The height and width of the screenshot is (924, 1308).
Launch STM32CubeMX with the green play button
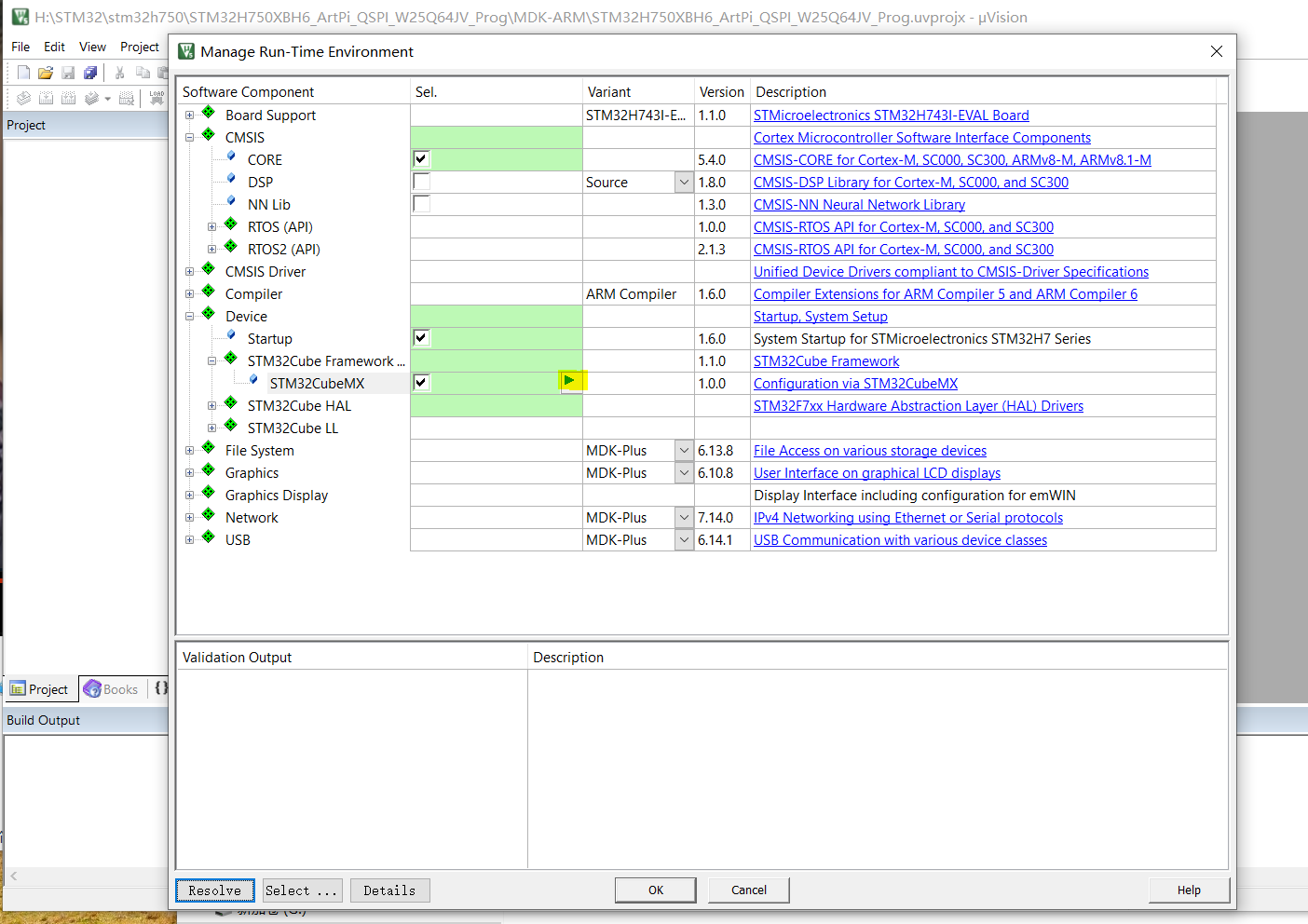pos(570,380)
